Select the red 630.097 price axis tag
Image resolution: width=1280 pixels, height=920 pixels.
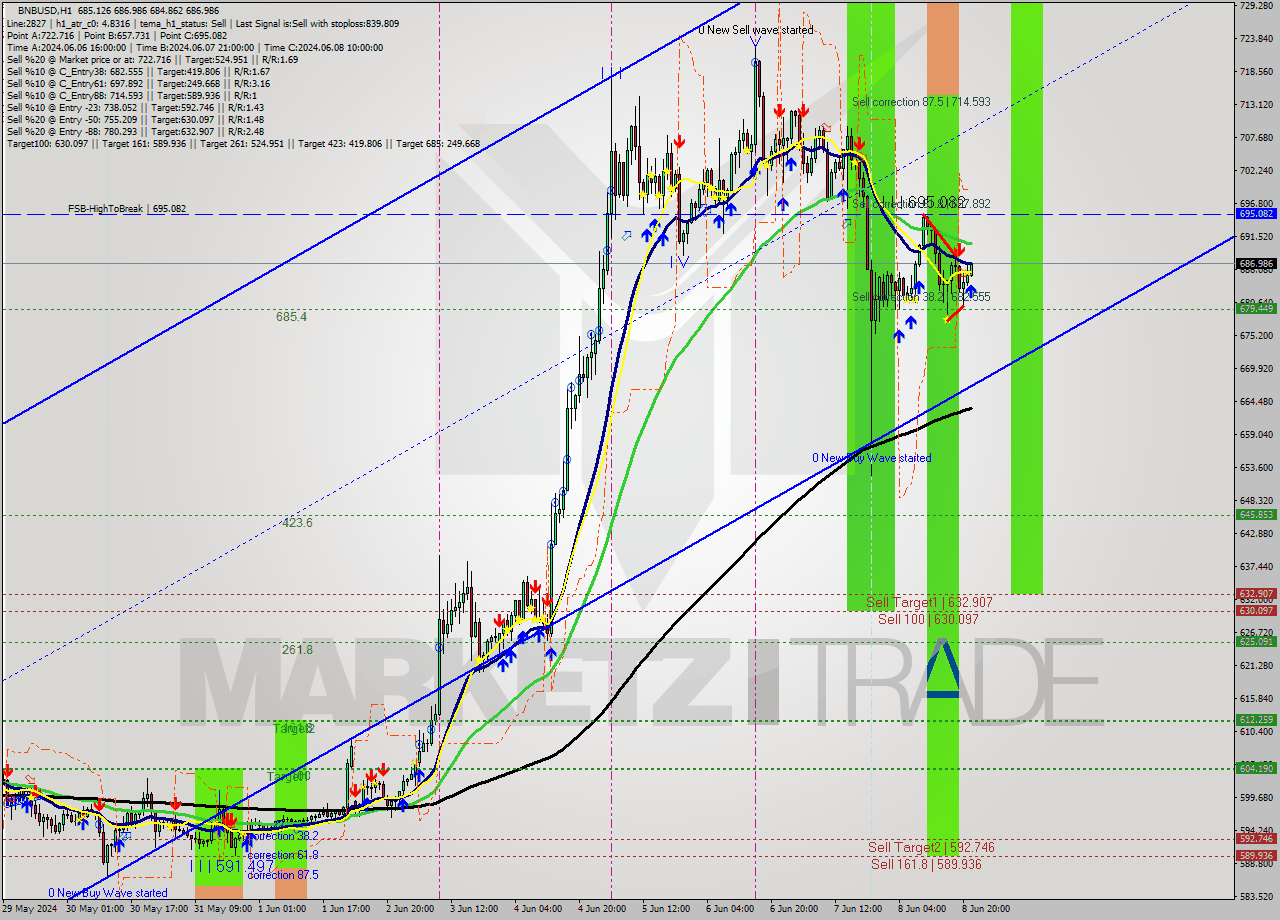pos(1257,611)
